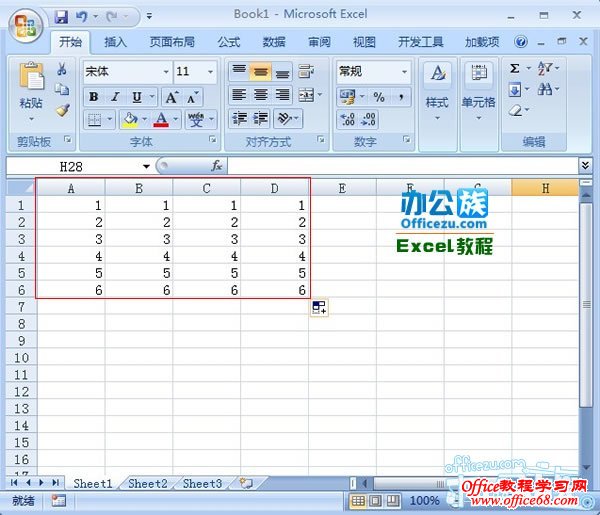This screenshot has height=515, width=600.
Task: Toggle middle vertical alignment
Action: [x=261, y=72]
